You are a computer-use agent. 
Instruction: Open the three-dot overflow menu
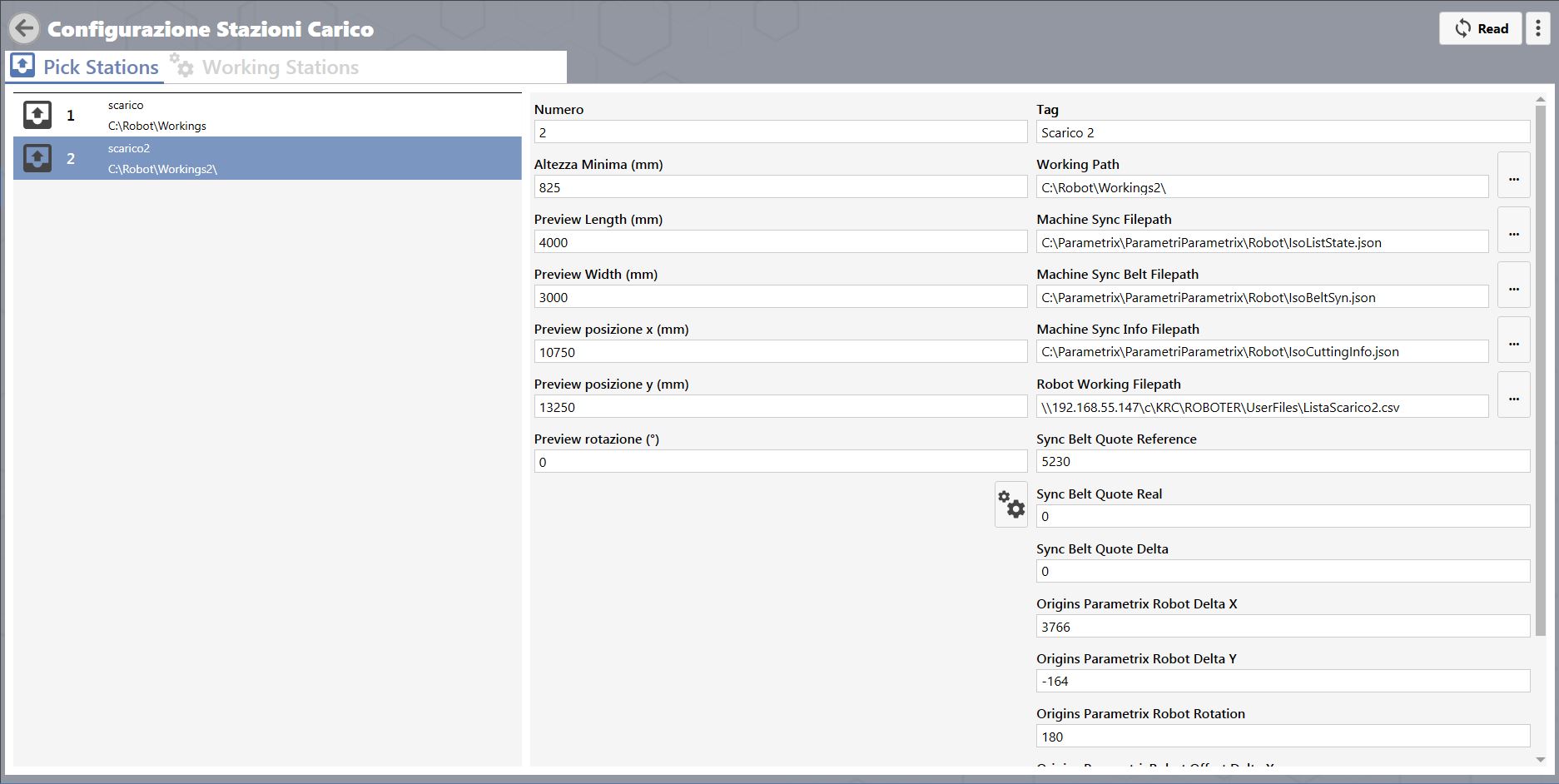click(1537, 28)
